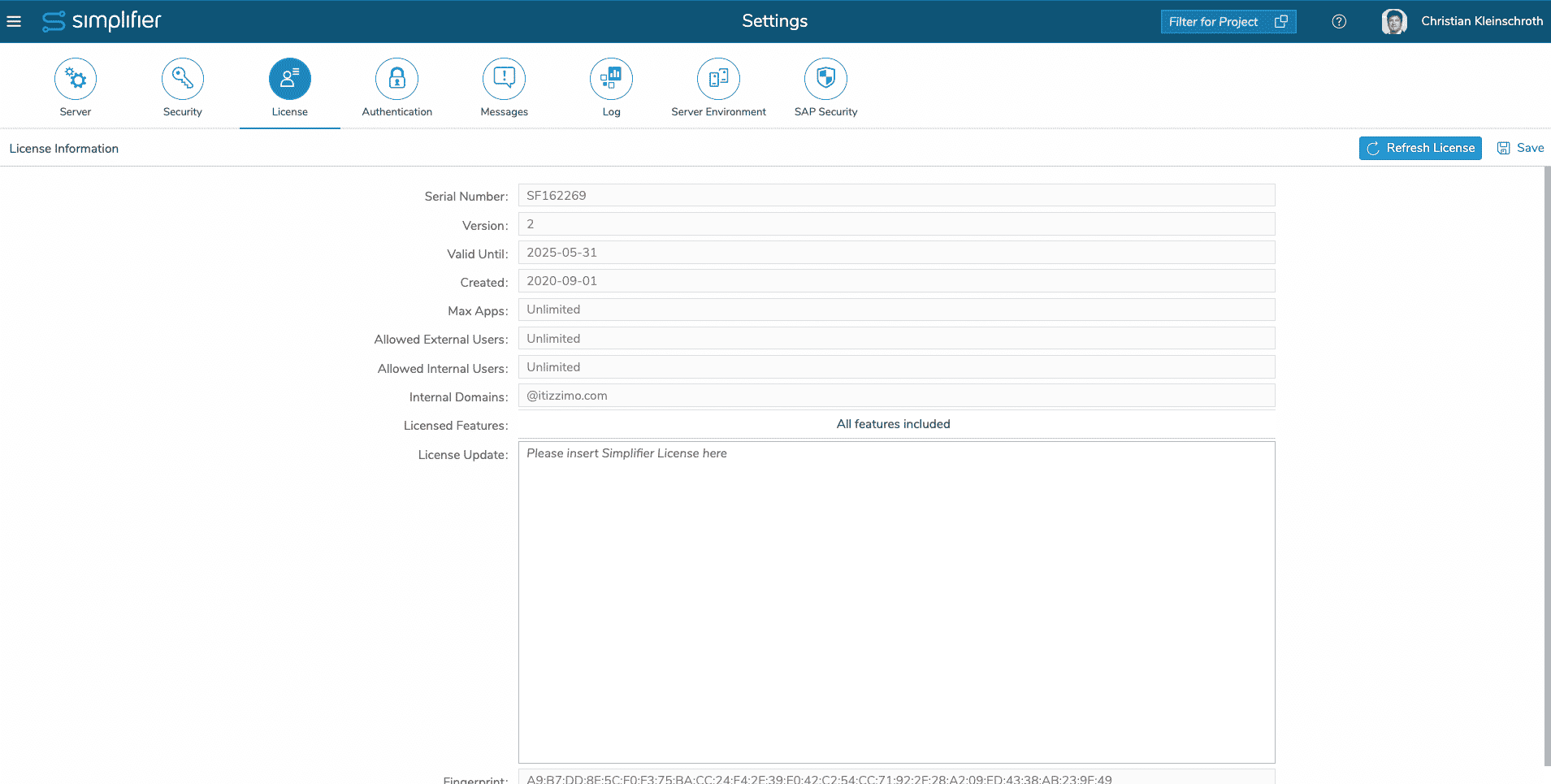Save the license settings
This screenshot has width=1551, height=784.
point(1521,148)
